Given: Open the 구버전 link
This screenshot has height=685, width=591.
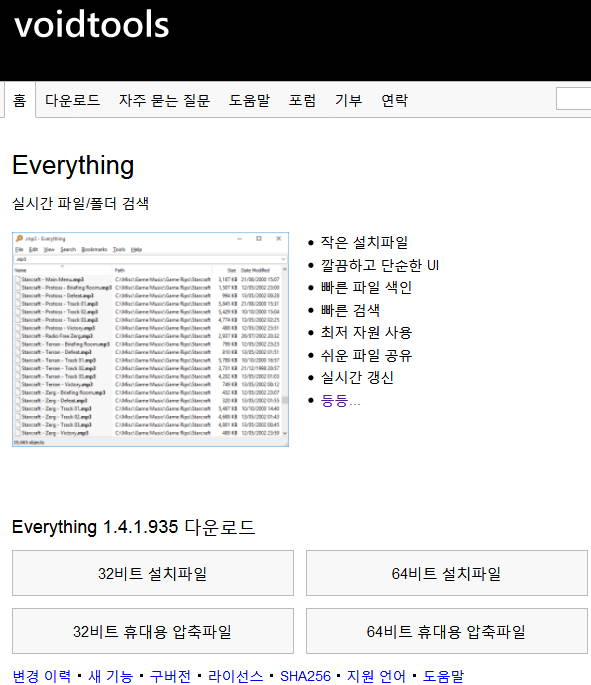Looking at the screenshot, I should click(170, 676).
